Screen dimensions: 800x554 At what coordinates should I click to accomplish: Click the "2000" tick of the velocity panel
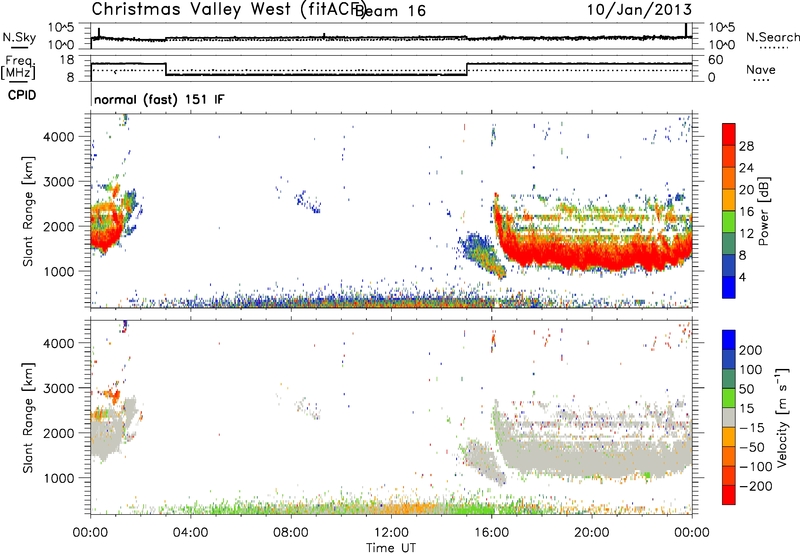tap(59, 433)
